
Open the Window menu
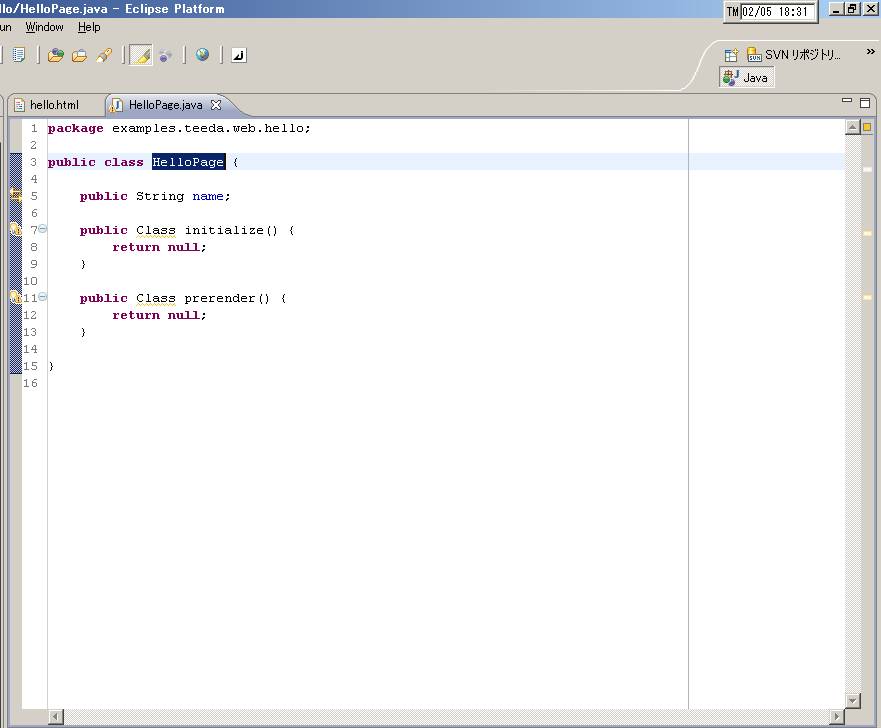tap(44, 27)
